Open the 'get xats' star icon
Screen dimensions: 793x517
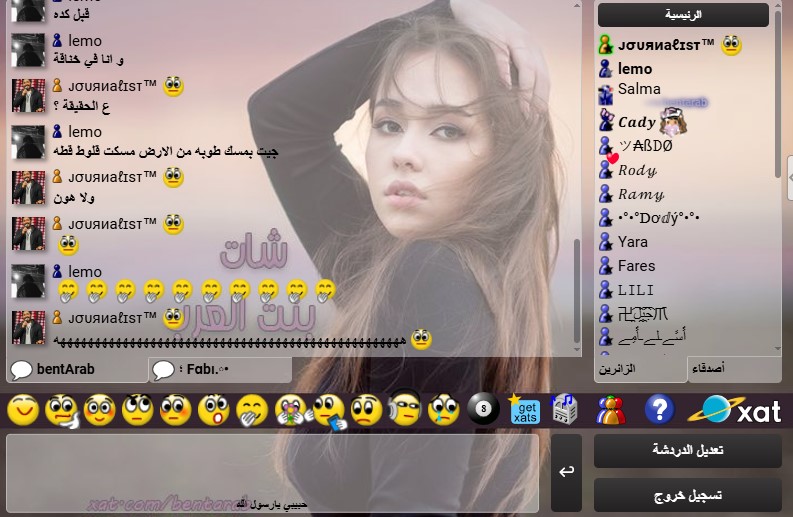point(524,410)
